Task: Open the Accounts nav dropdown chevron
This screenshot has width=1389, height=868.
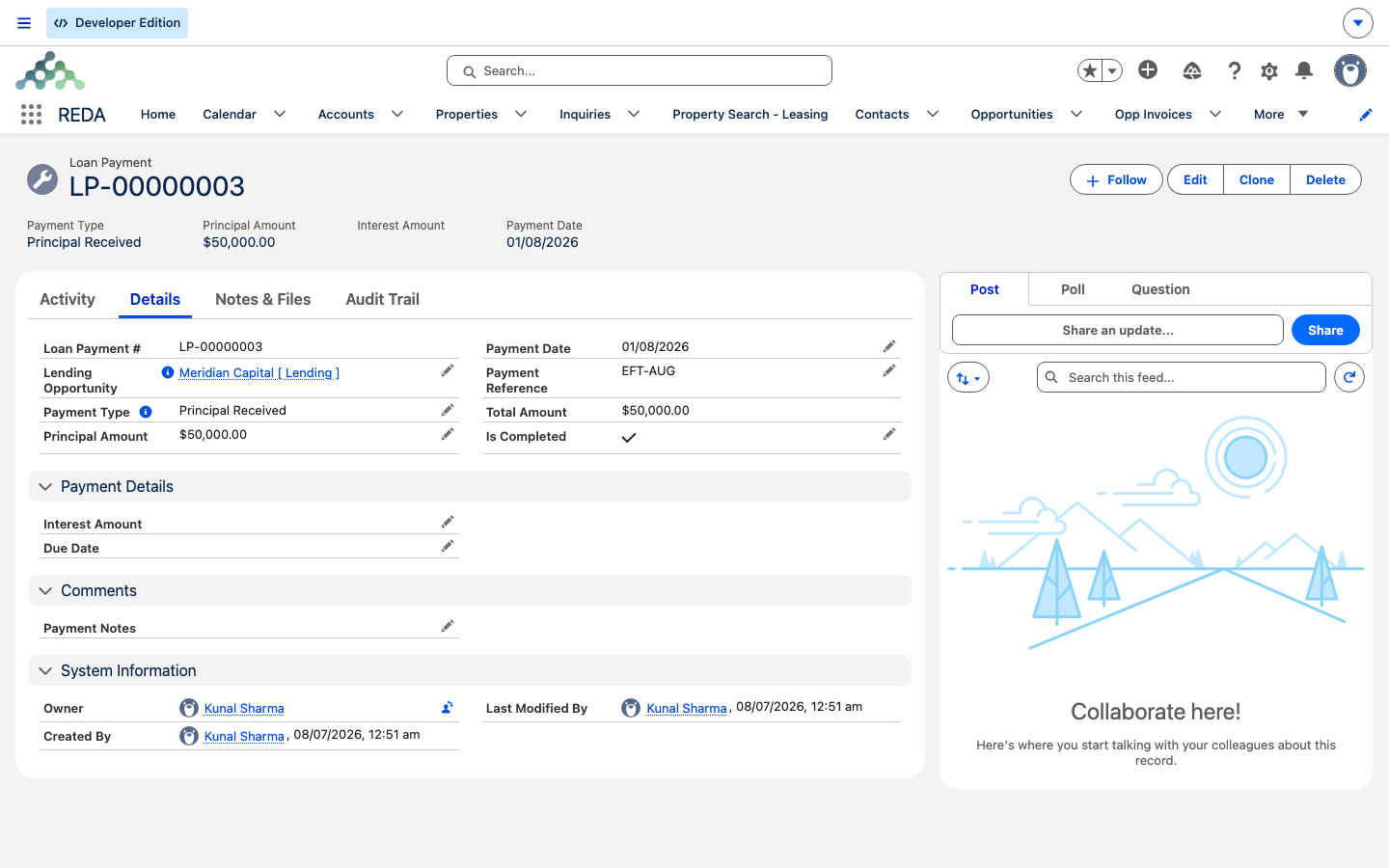Action: (397, 114)
